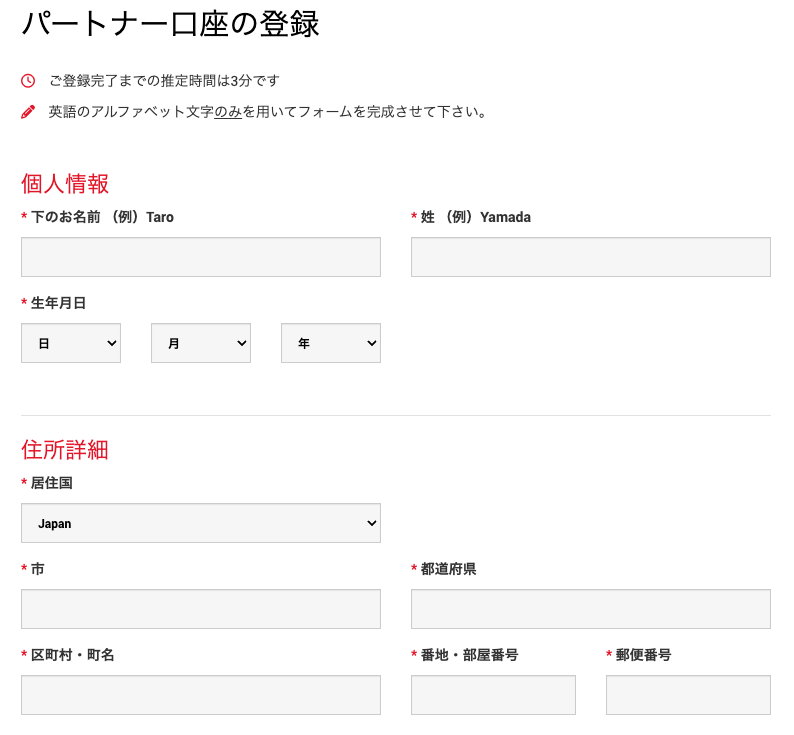The width and height of the screenshot is (794, 735).
Task: Open the 日 day dropdown
Action: pyautogui.click(x=70, y=343)
